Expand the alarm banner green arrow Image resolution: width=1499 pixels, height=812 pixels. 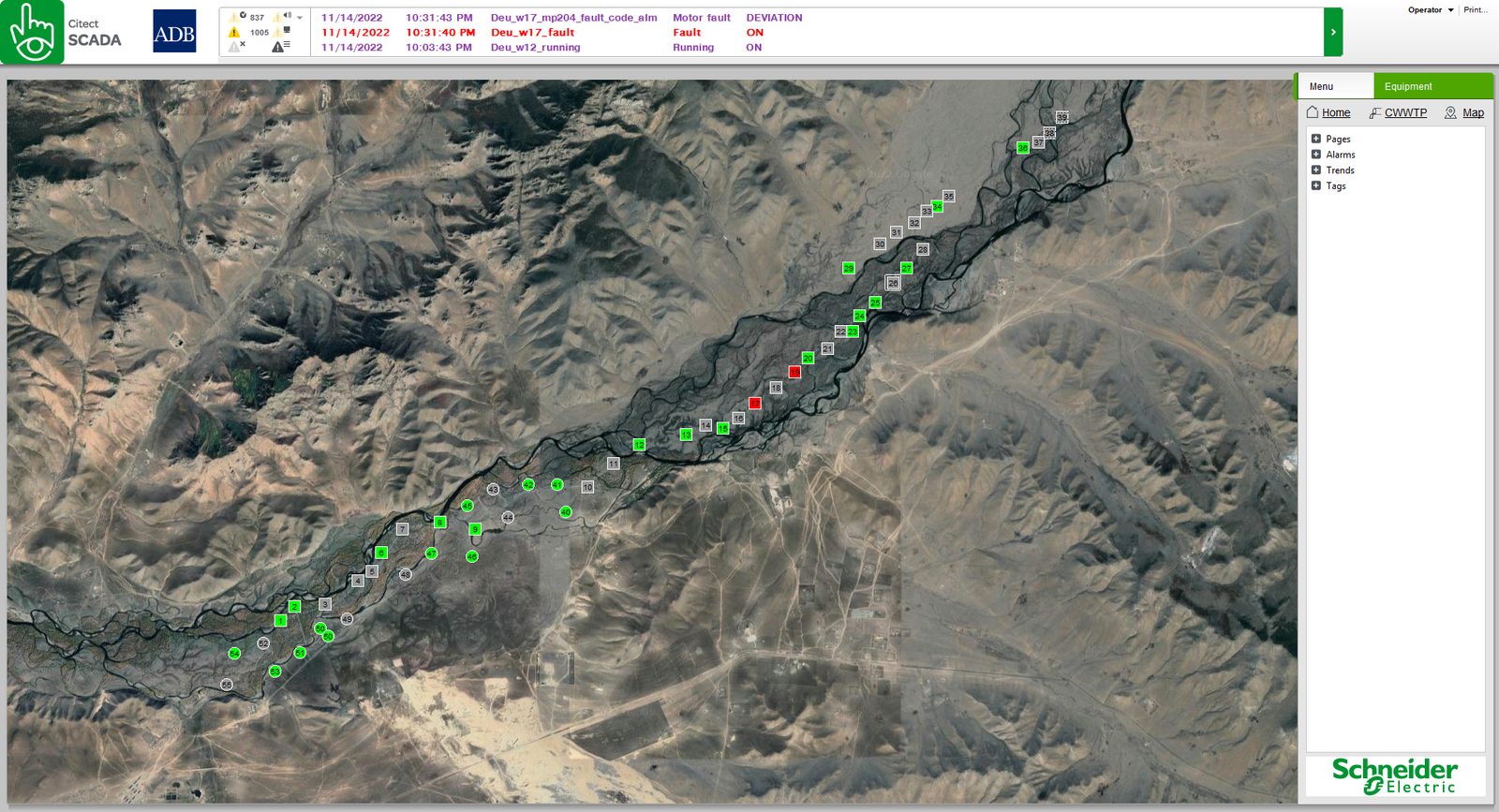(1333, 32)
